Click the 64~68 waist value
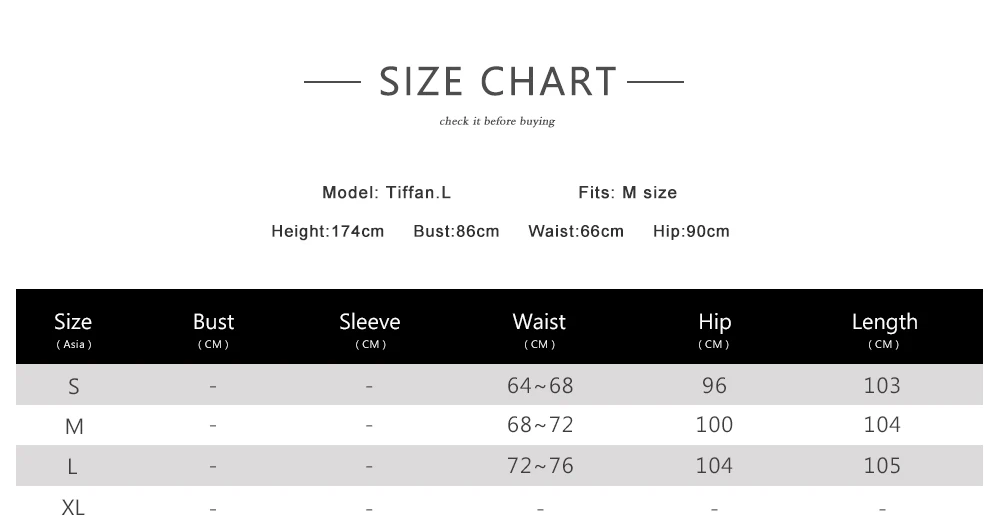Viewport: 1000px width, 529px height. pyautogui.click(x=540, y=385)
